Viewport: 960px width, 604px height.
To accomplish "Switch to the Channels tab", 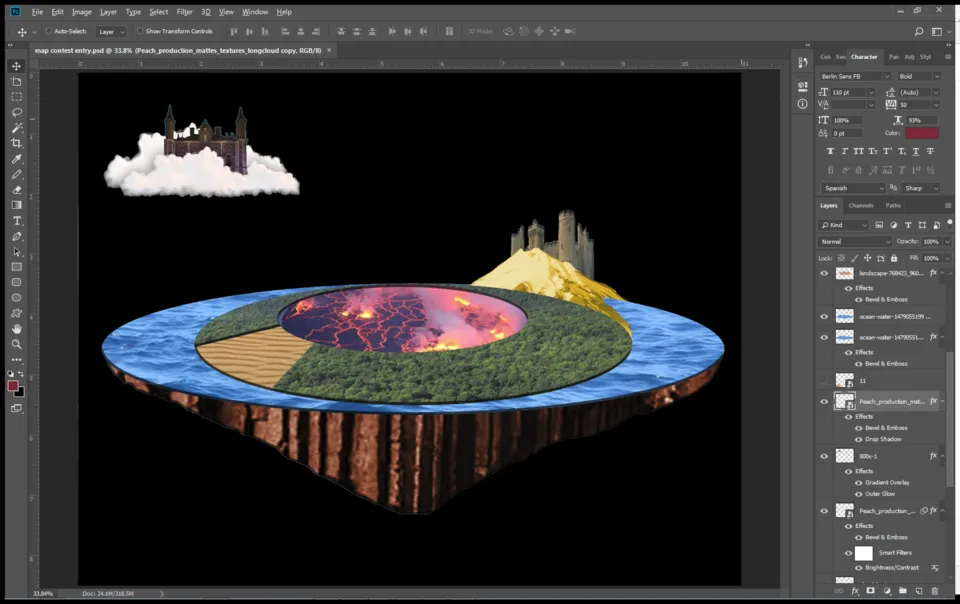I will [x=861, y=206].
